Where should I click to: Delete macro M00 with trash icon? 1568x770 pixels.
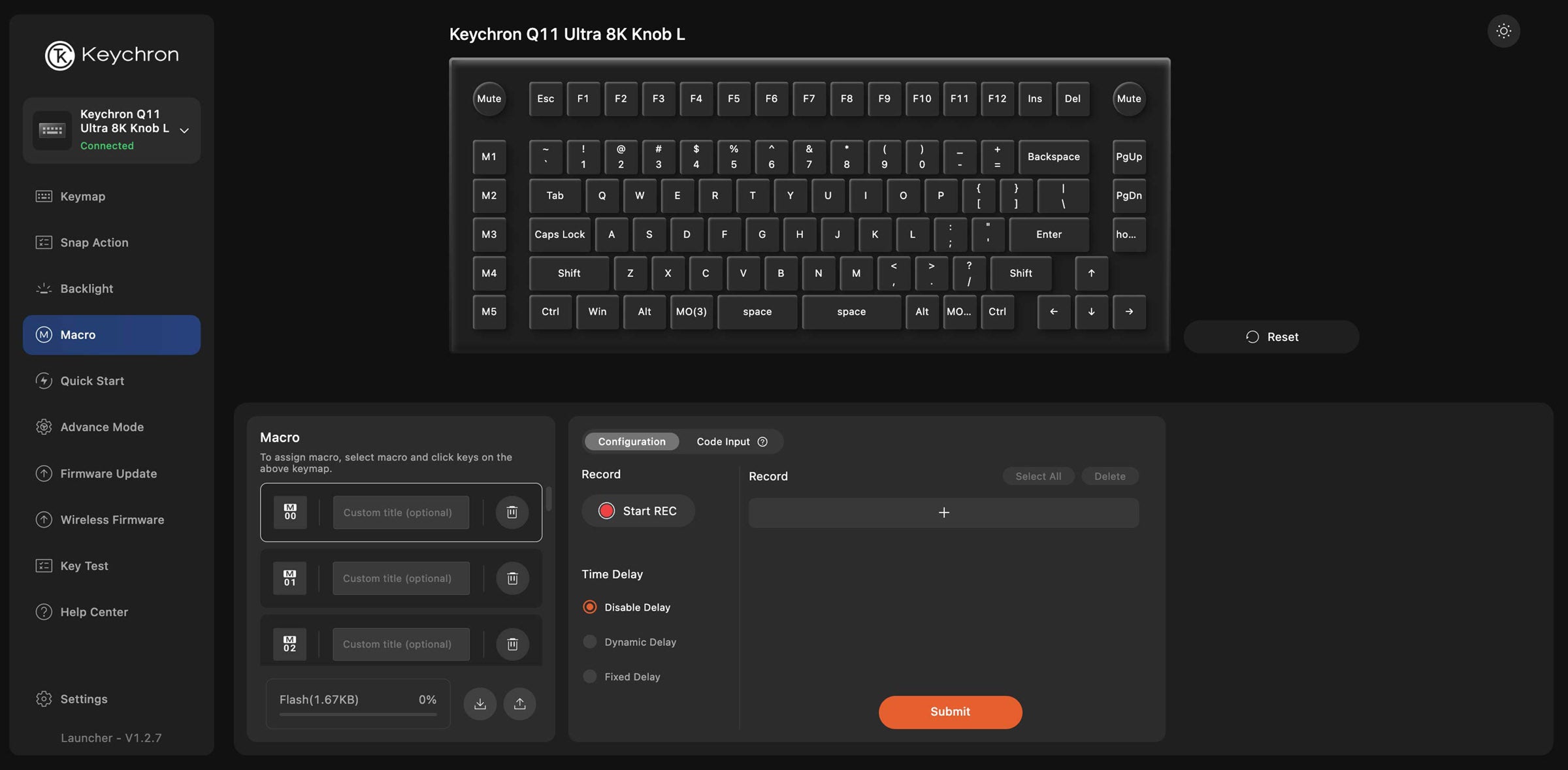coord(512,512)
